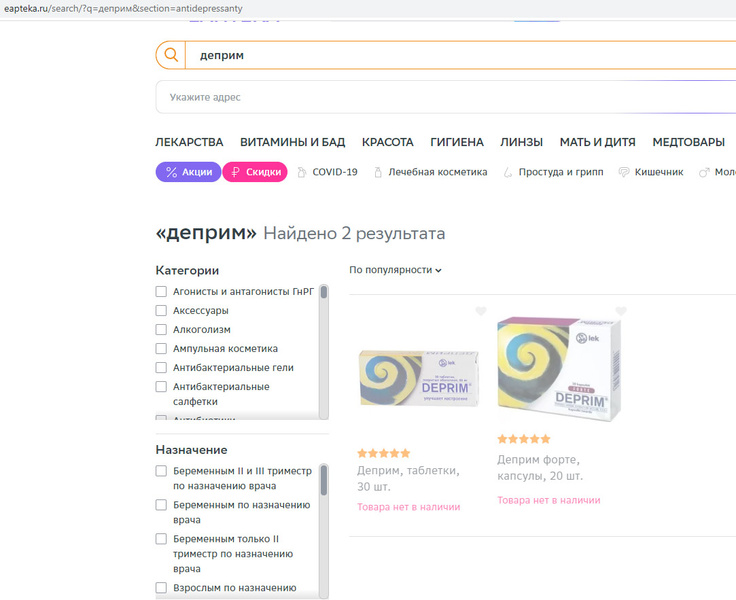Click the COVID-19 bottle icon
Image resolution: width=736 pixels, height=600 pixels.
302,172
